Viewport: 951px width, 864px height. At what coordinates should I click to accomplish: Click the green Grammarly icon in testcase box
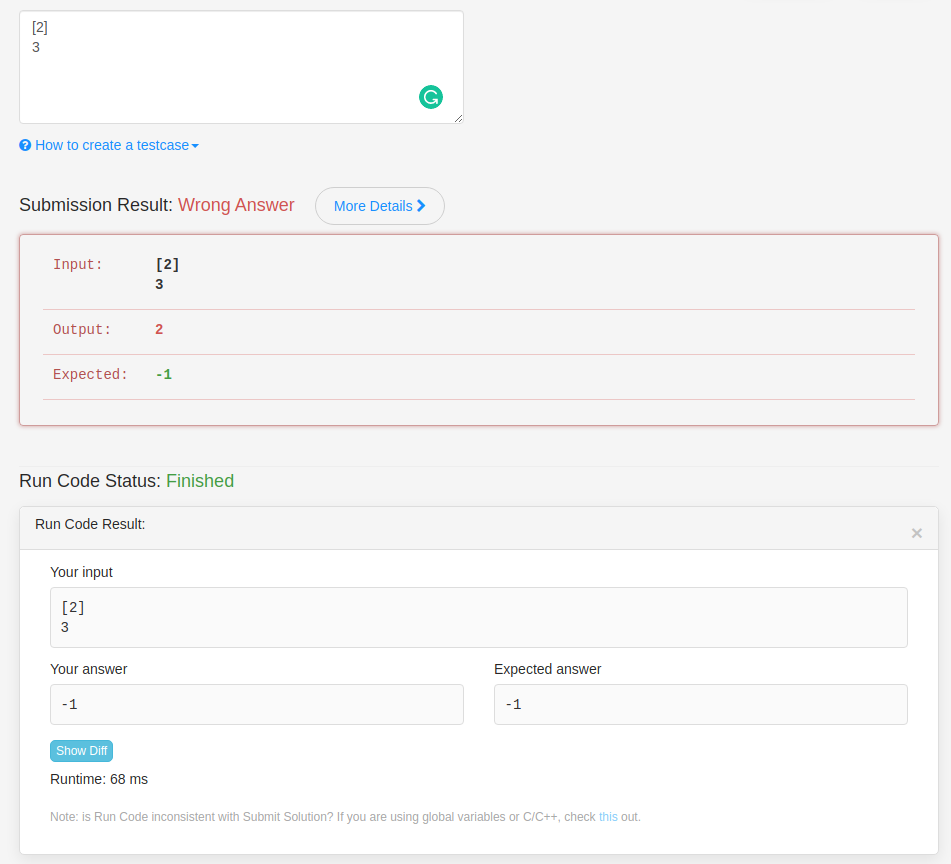point(431,97)
